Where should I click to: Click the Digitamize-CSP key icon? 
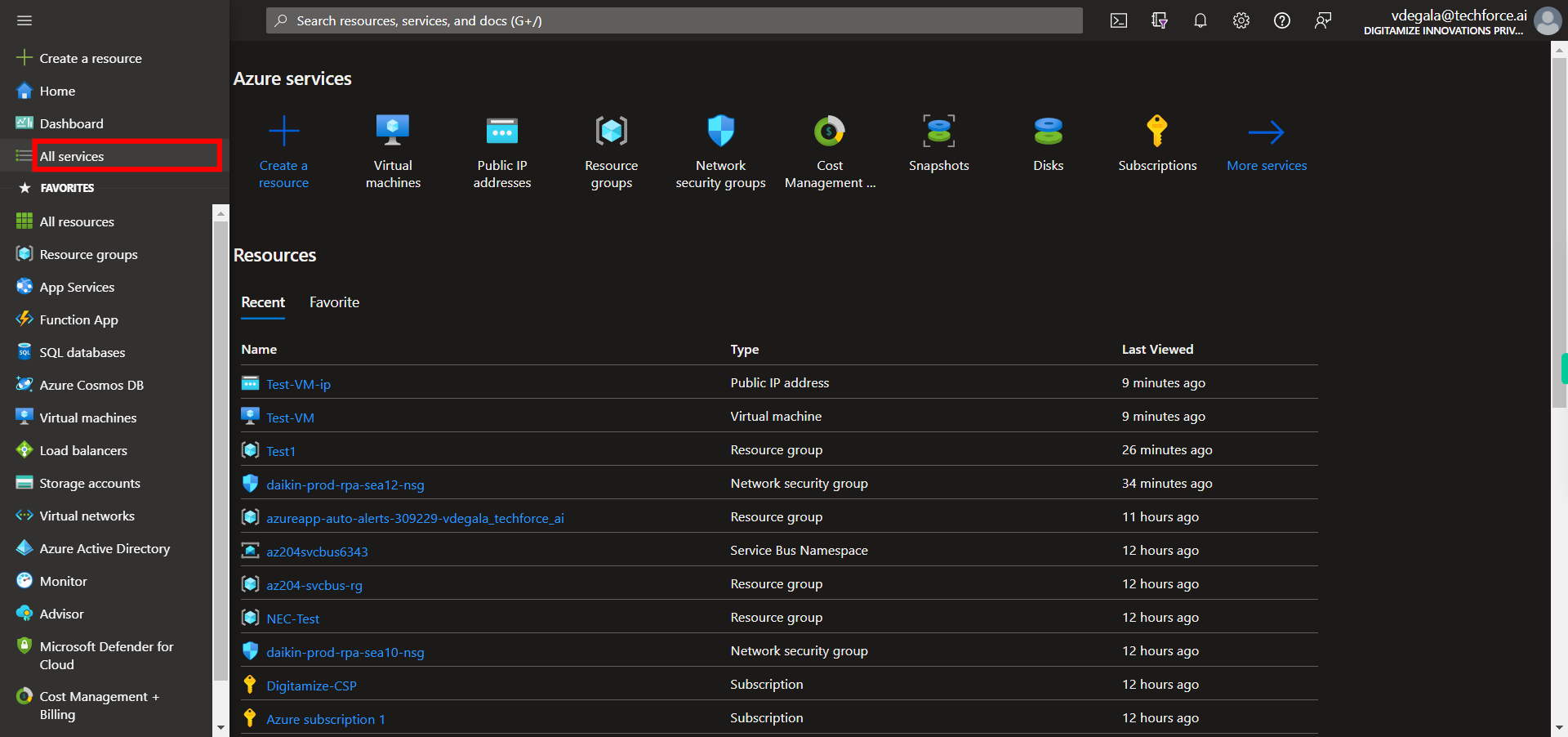[x=250, y=685]
